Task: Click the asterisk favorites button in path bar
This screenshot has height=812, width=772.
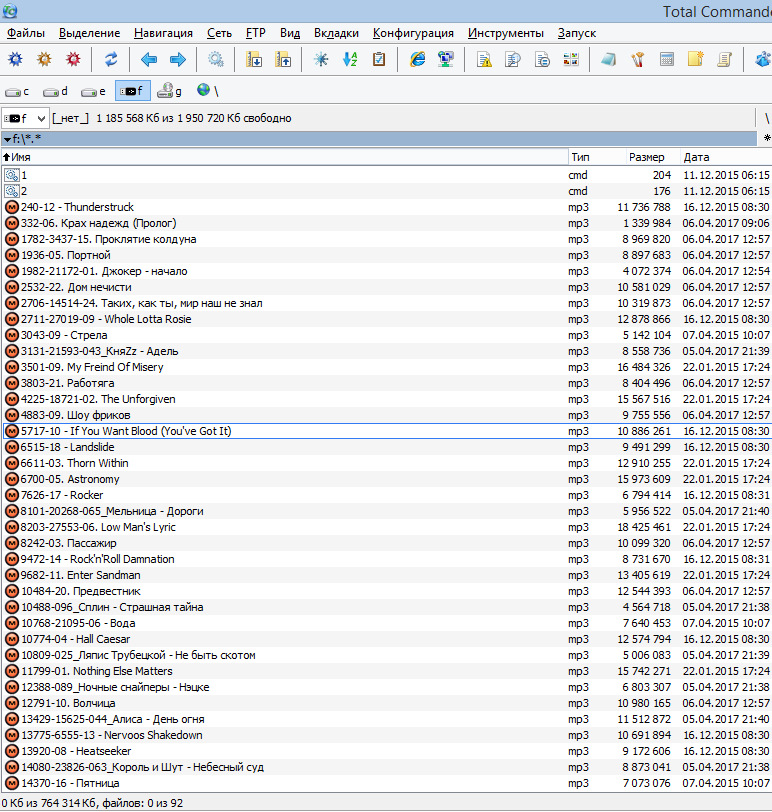Action: click(x=767, y=138)
